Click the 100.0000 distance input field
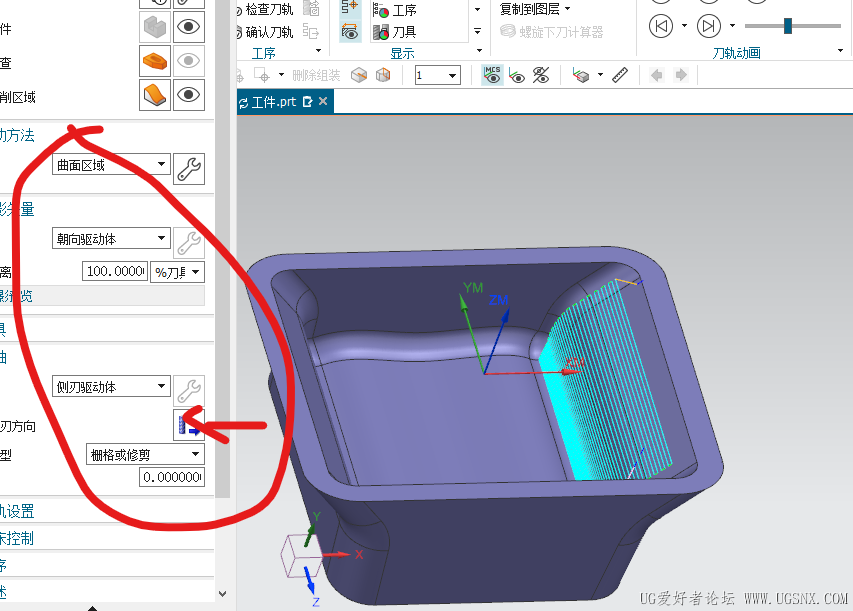The image size is (853, 611). coord(115,271)
